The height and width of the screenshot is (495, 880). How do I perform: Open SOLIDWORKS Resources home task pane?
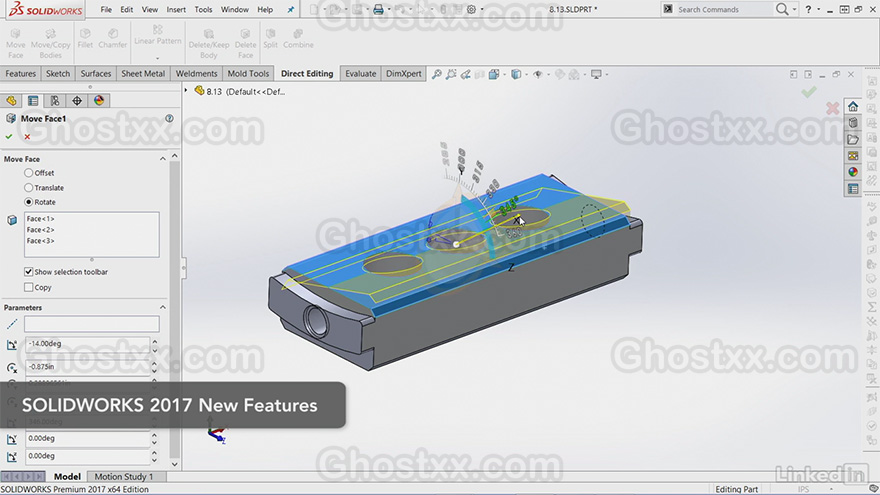(853, 107)
